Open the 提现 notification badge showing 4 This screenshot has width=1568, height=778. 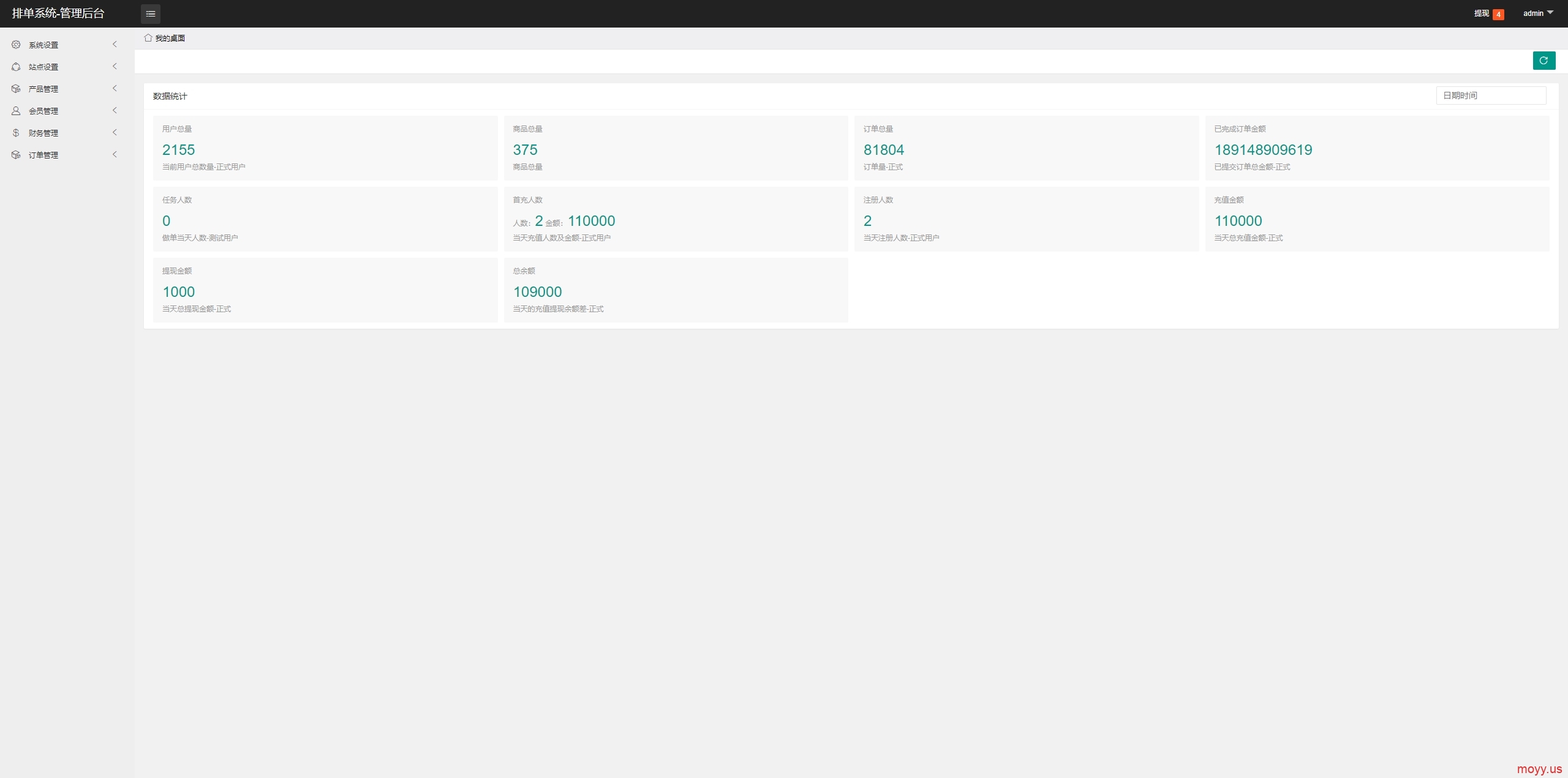[1498, 14]
